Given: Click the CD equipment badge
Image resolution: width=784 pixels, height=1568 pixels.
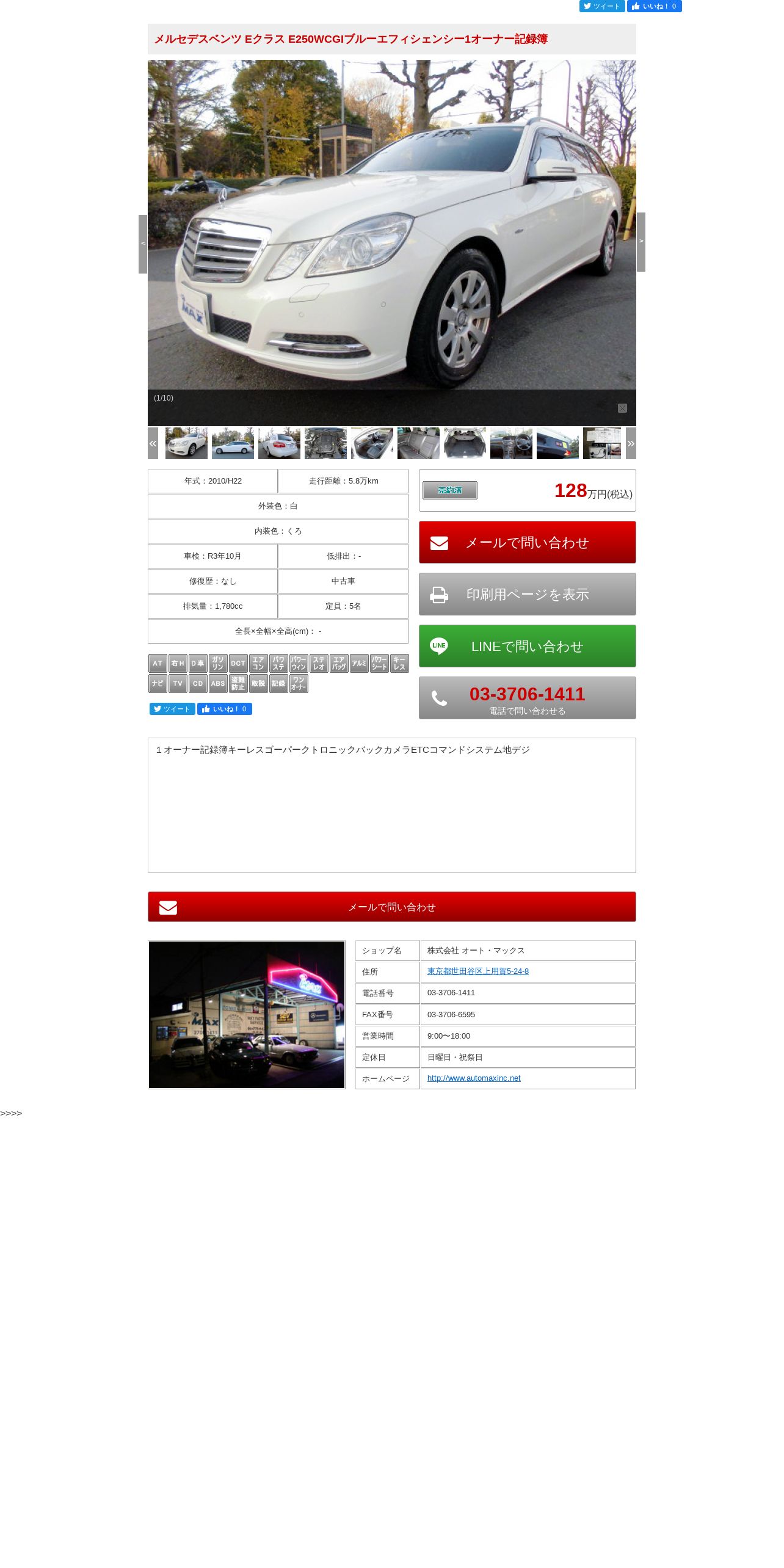Looking at the screenshot, I should coord(198,683).
